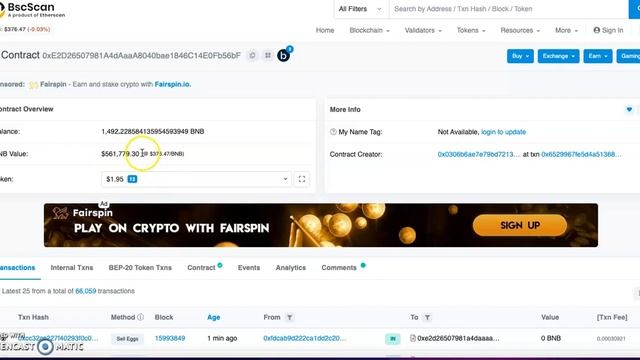
Task: Click the Sell Eggs method badge
Action: (x=127, y=338)
